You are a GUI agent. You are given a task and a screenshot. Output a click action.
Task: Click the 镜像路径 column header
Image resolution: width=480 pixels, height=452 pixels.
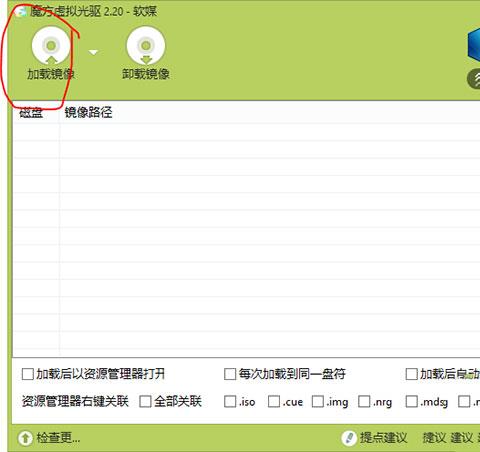coord(88,112)
